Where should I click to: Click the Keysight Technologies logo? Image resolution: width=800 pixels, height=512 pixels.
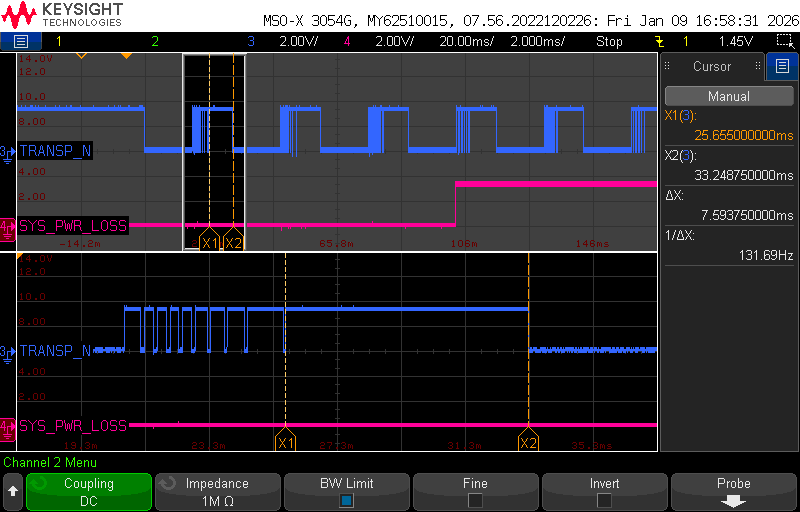point(62,15)
